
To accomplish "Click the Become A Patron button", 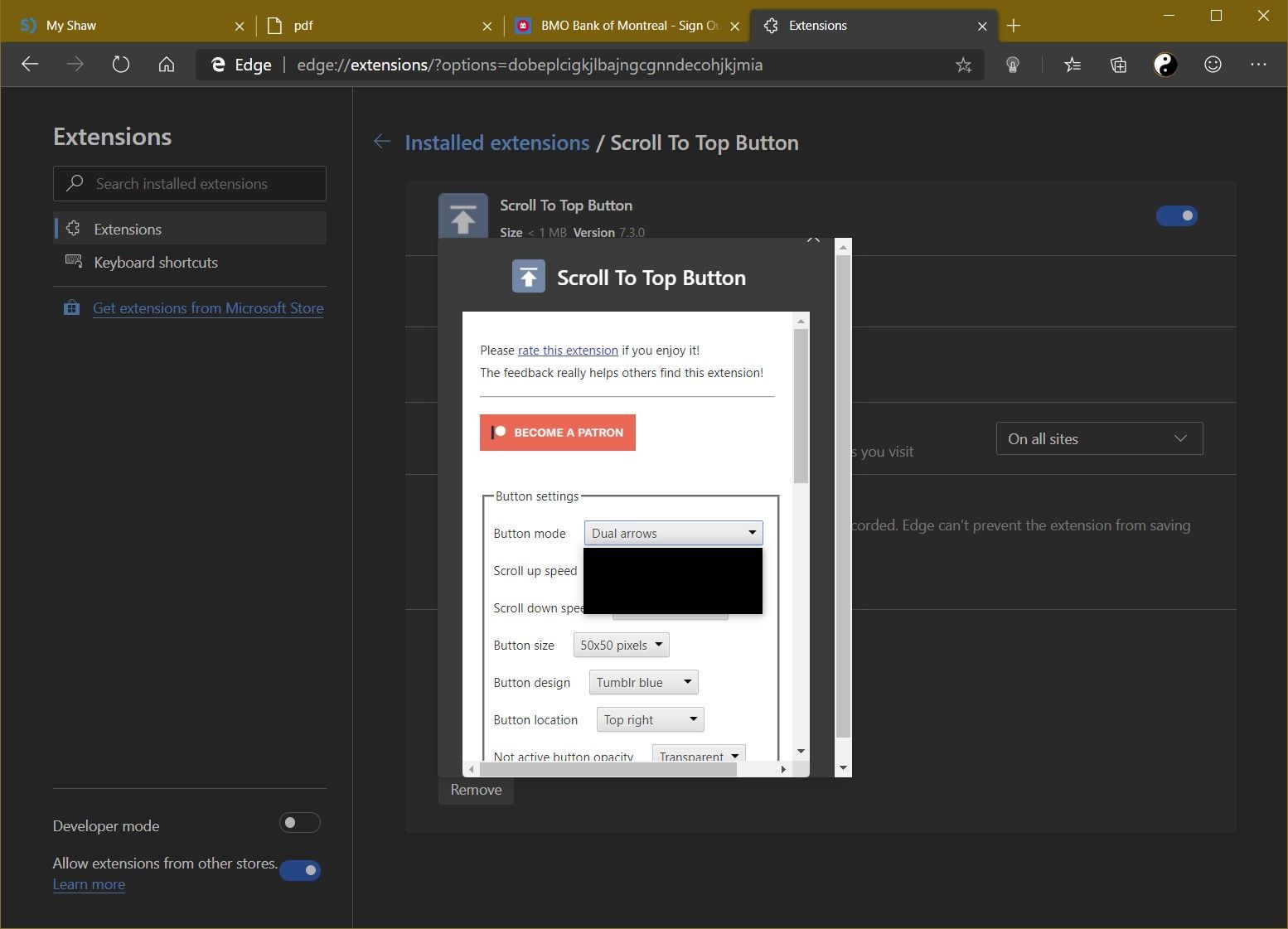I will pyautogui.click(x=557, y=432).
